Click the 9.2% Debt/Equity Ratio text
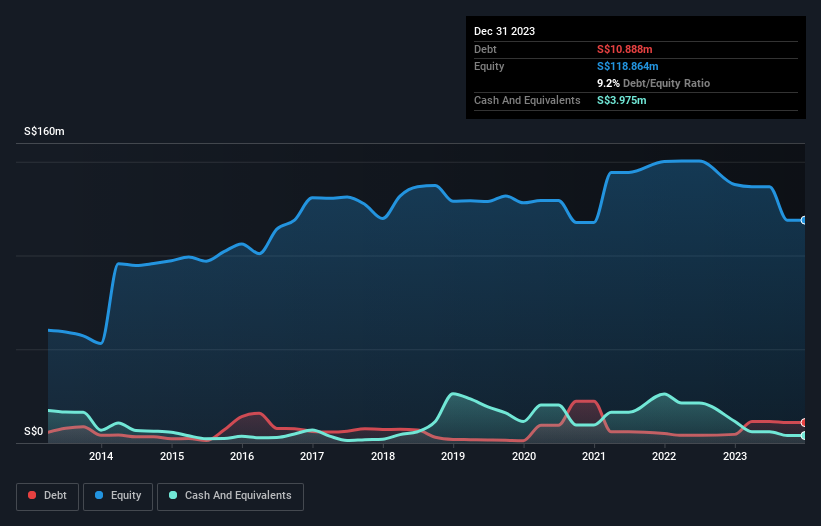Viewport: 821px width, 526px height. 653,83
